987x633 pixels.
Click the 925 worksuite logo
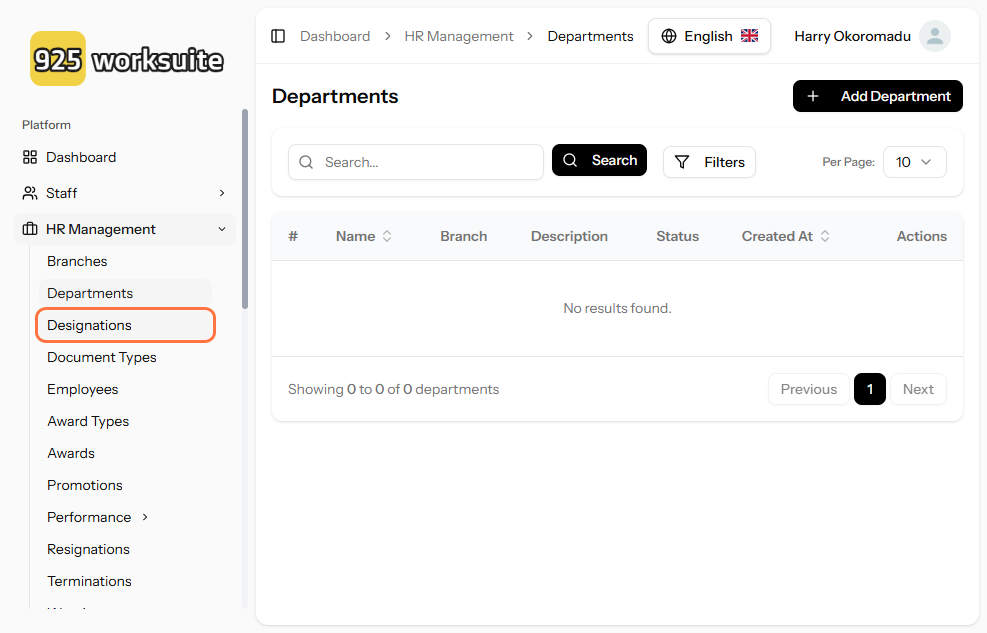127,59
